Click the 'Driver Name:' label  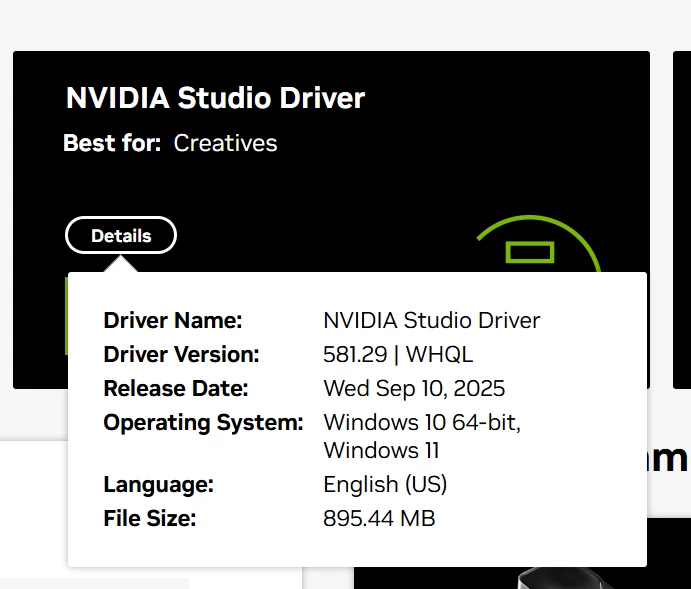(173, 320)
